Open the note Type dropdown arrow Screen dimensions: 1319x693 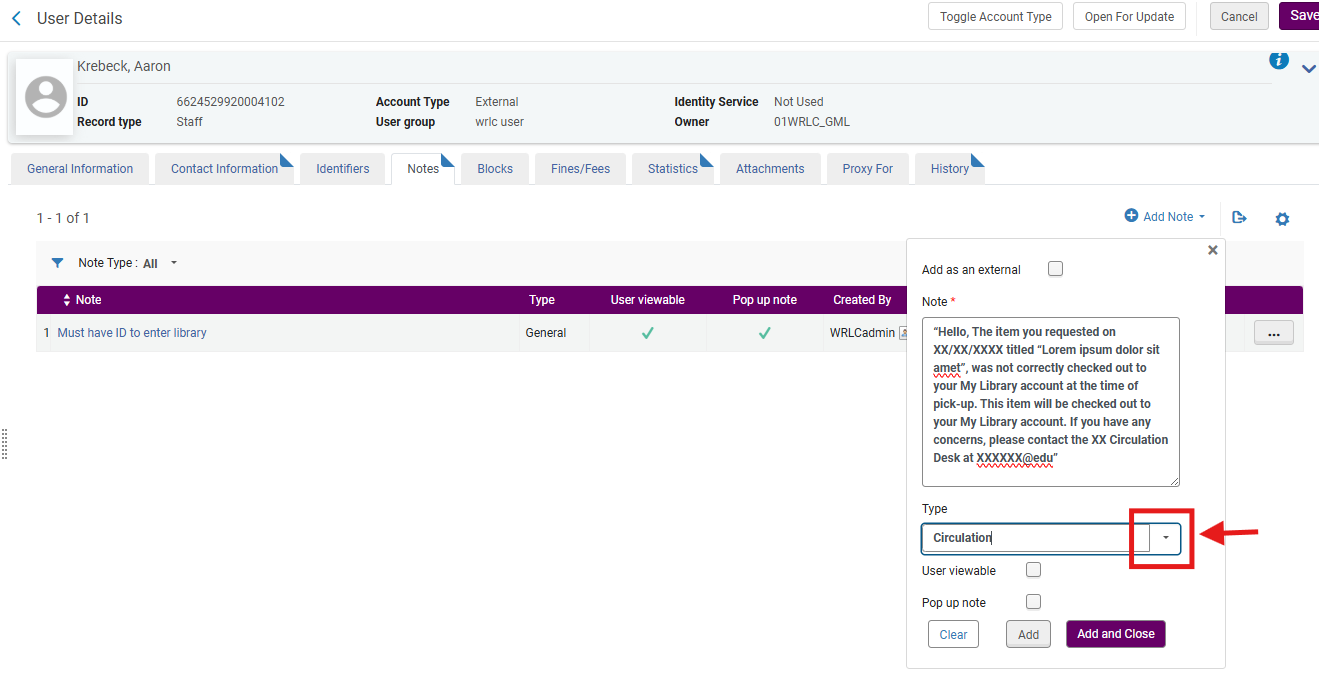click(x=1165, y=538)
